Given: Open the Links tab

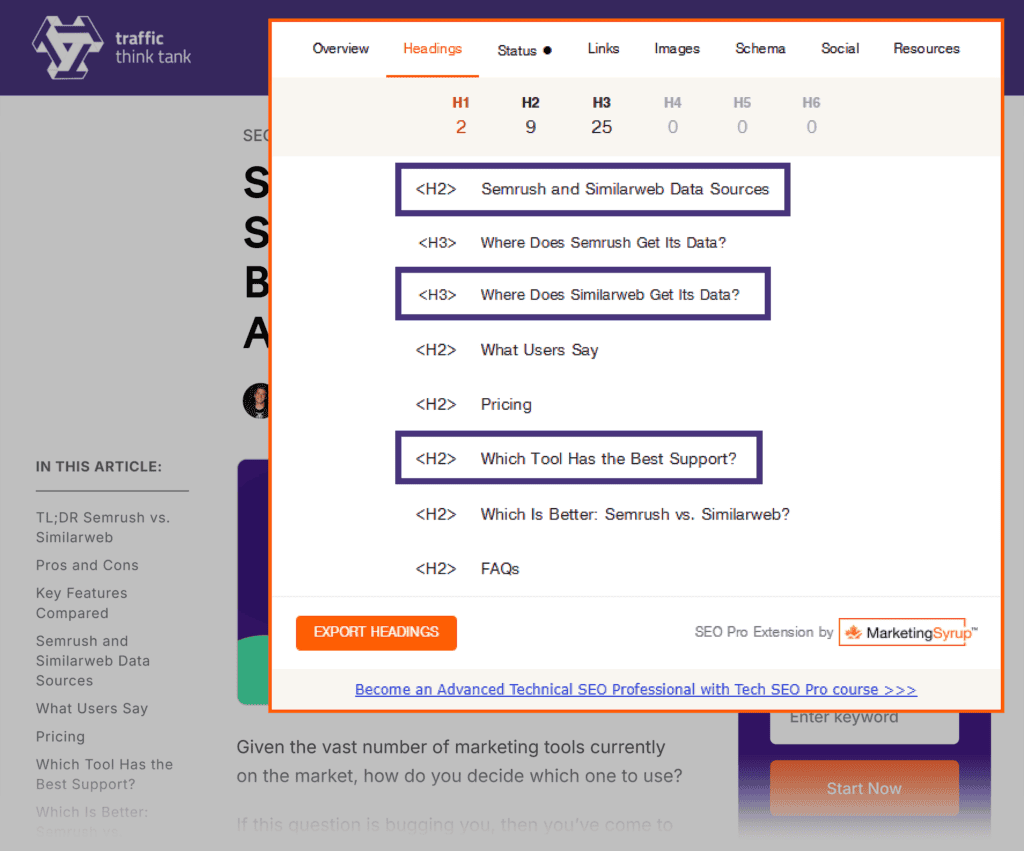Looking at the screenshot, I should 603,48.
